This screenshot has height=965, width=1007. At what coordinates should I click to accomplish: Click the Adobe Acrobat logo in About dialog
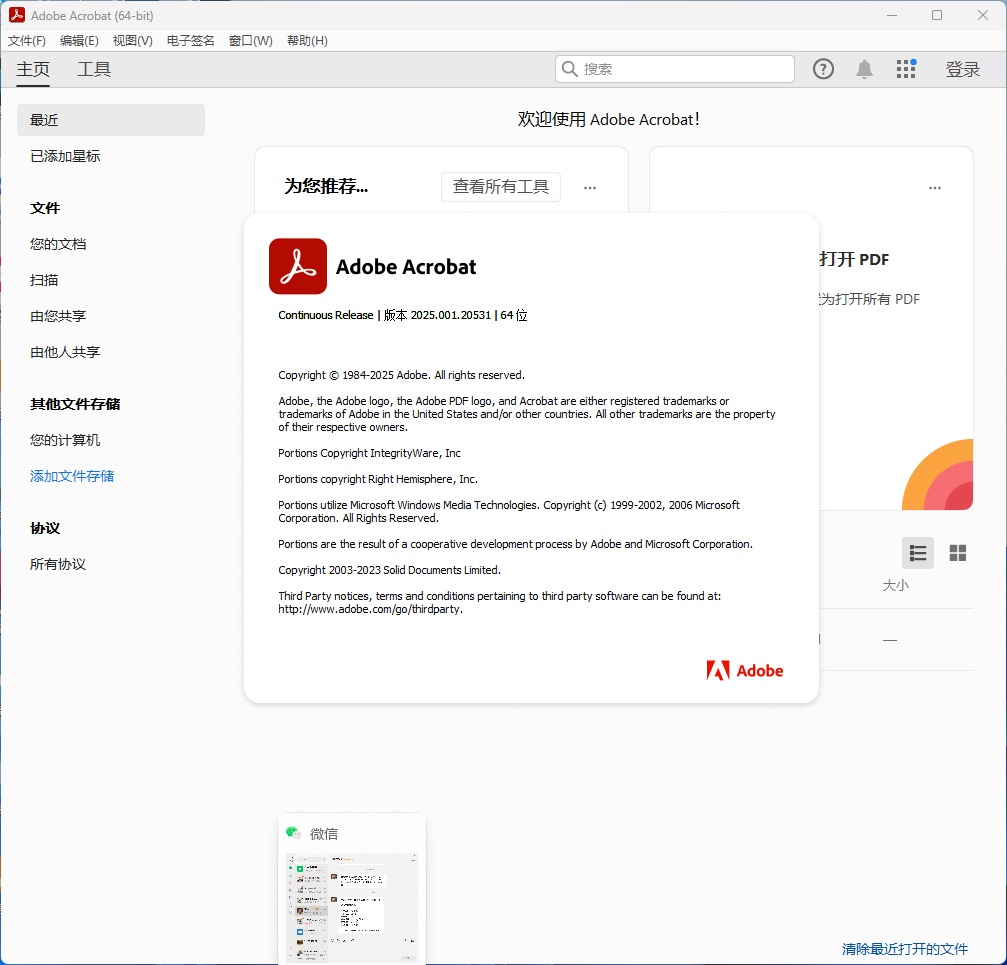coord(298,266)
